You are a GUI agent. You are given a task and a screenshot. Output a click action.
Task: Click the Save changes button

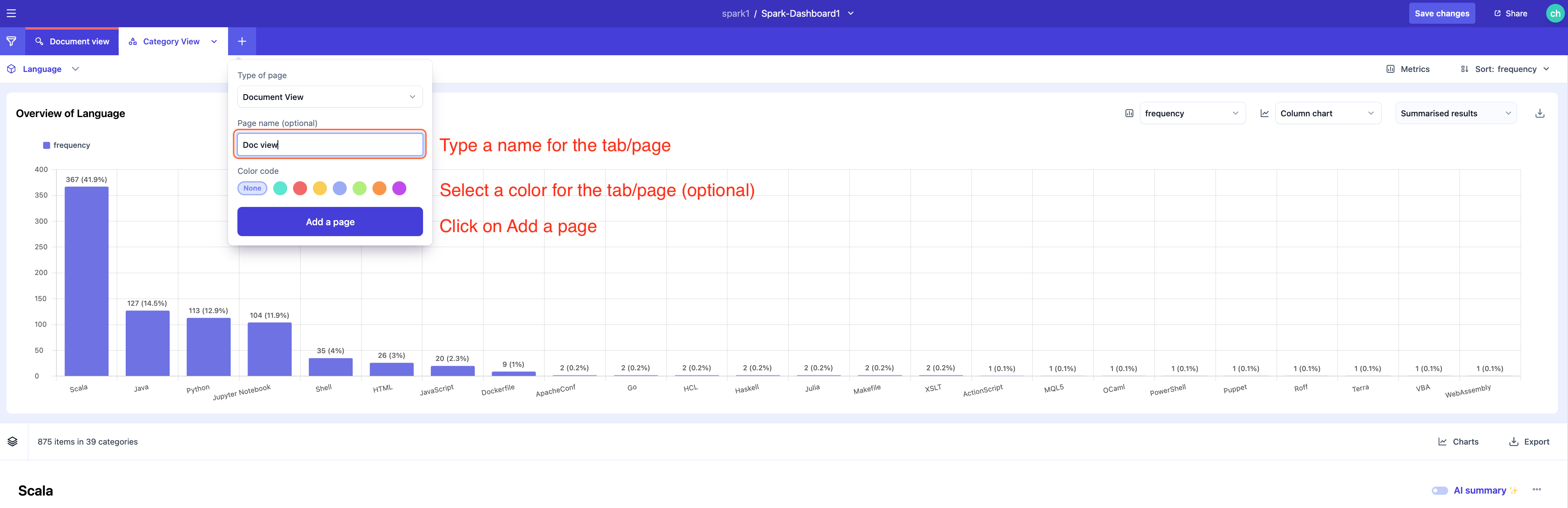coord(1442,13)
